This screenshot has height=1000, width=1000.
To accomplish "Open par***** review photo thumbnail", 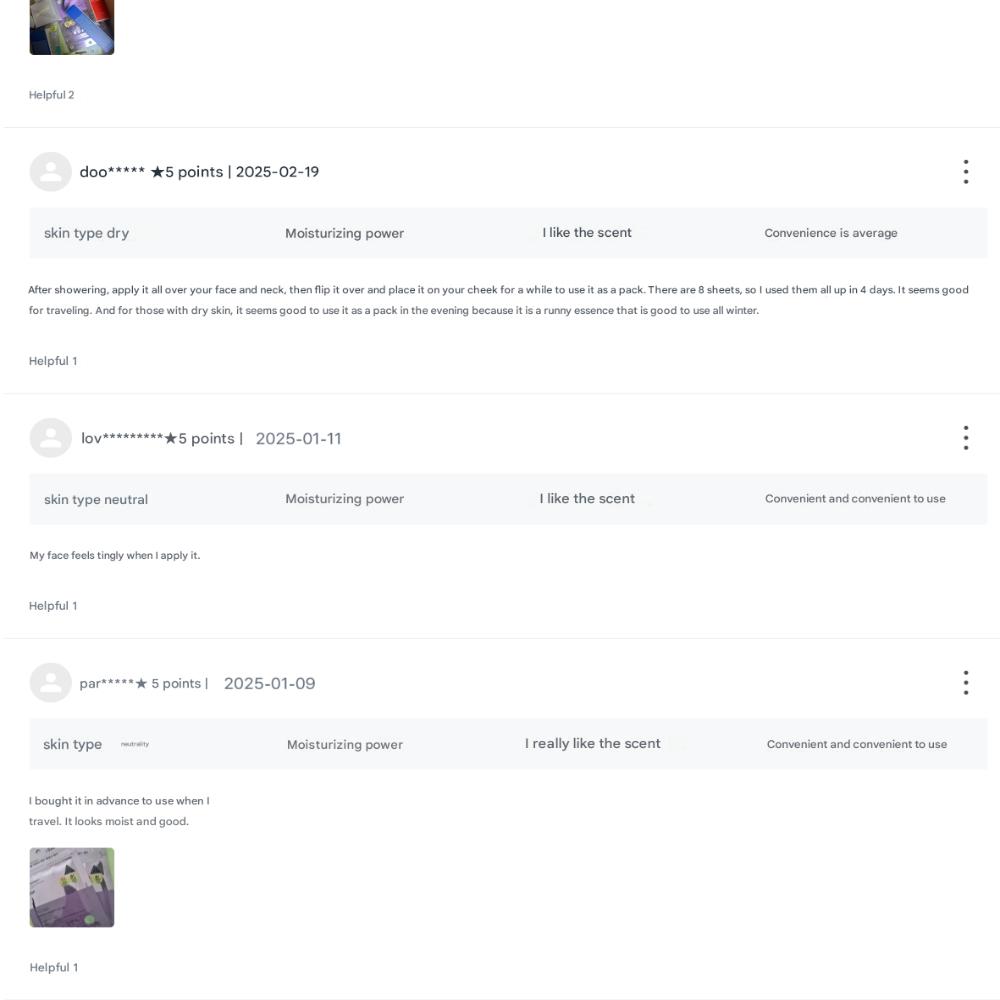I will 71,887.
